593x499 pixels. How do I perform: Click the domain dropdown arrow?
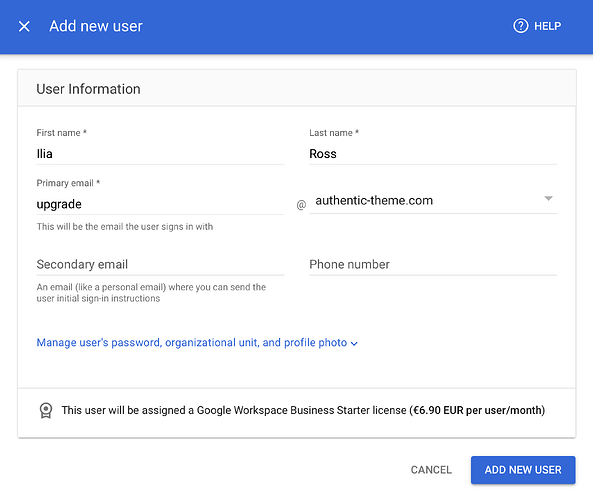[x=548, y=198]
